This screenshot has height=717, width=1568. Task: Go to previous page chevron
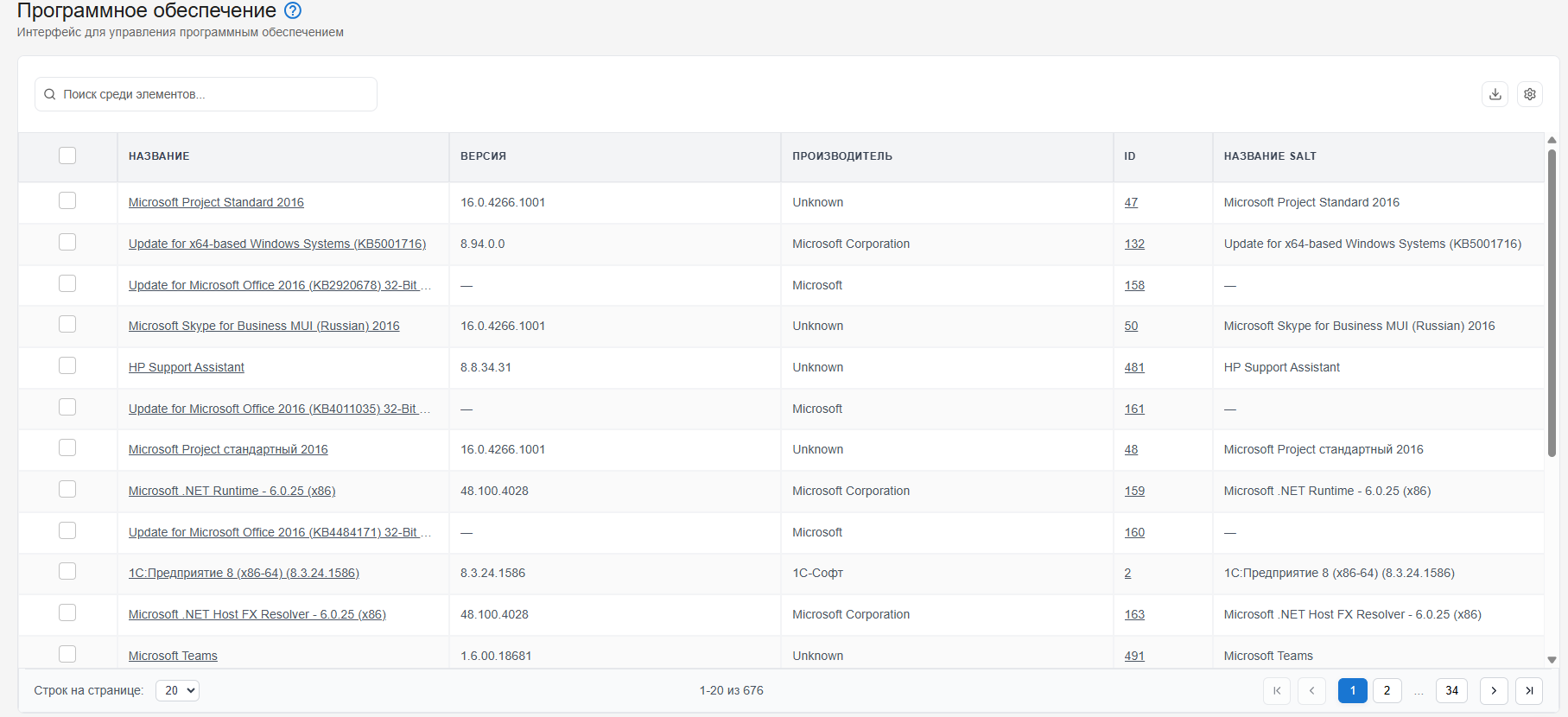[x=1311, y=690]
